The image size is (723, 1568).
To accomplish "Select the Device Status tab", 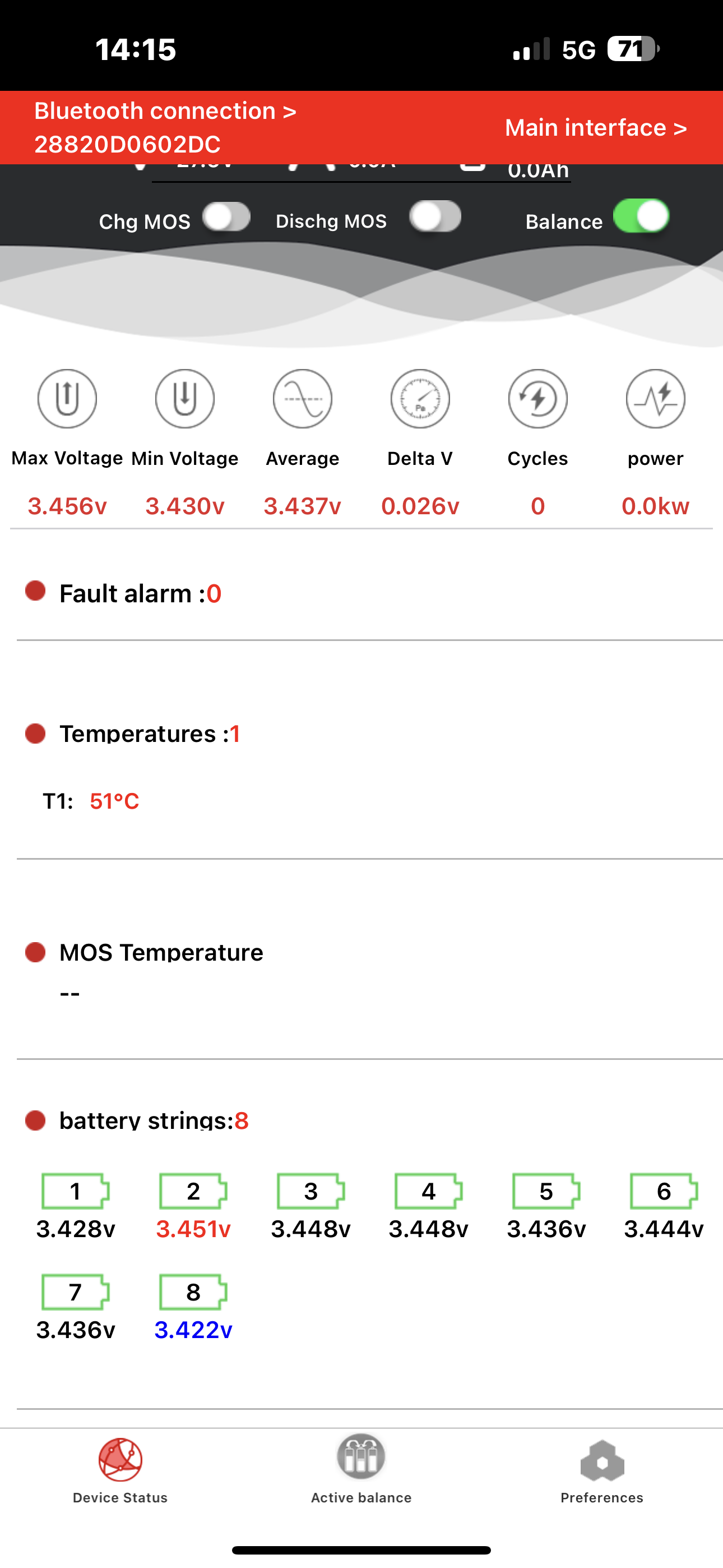I will point(121,1469).
